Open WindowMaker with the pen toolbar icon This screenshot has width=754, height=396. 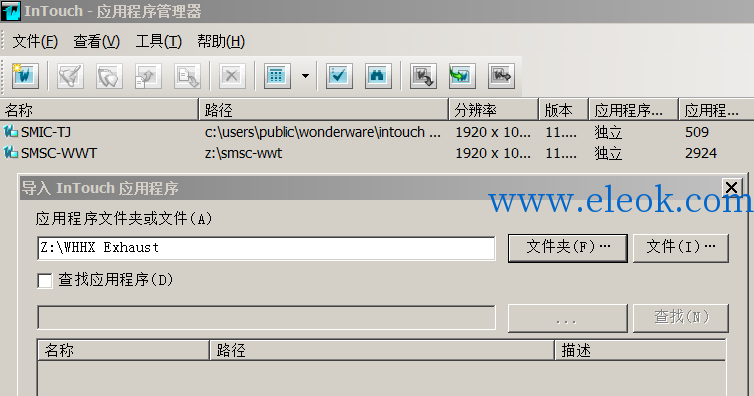[70, 75]
